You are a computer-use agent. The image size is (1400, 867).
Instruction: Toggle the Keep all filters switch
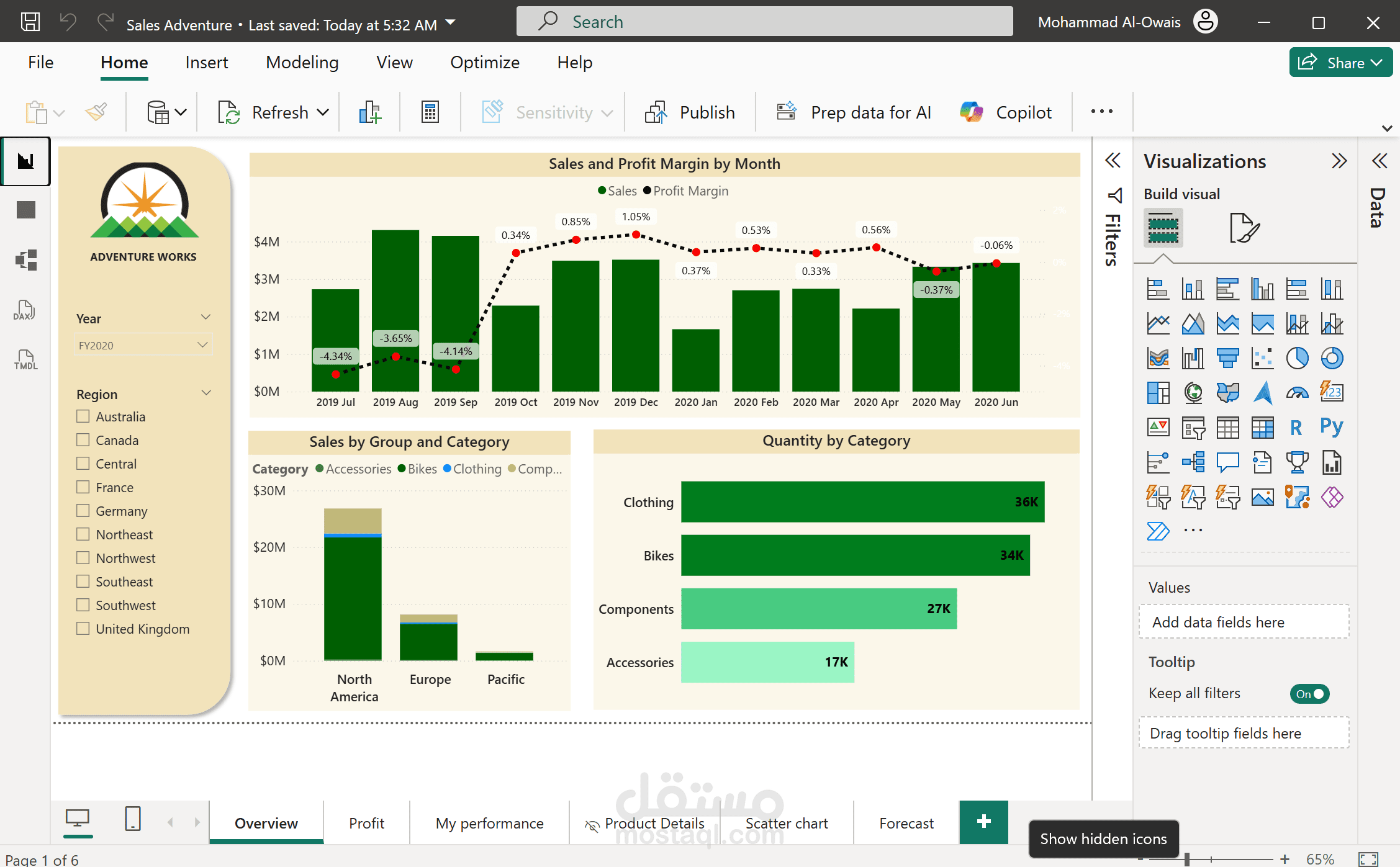click(1309, 694)
